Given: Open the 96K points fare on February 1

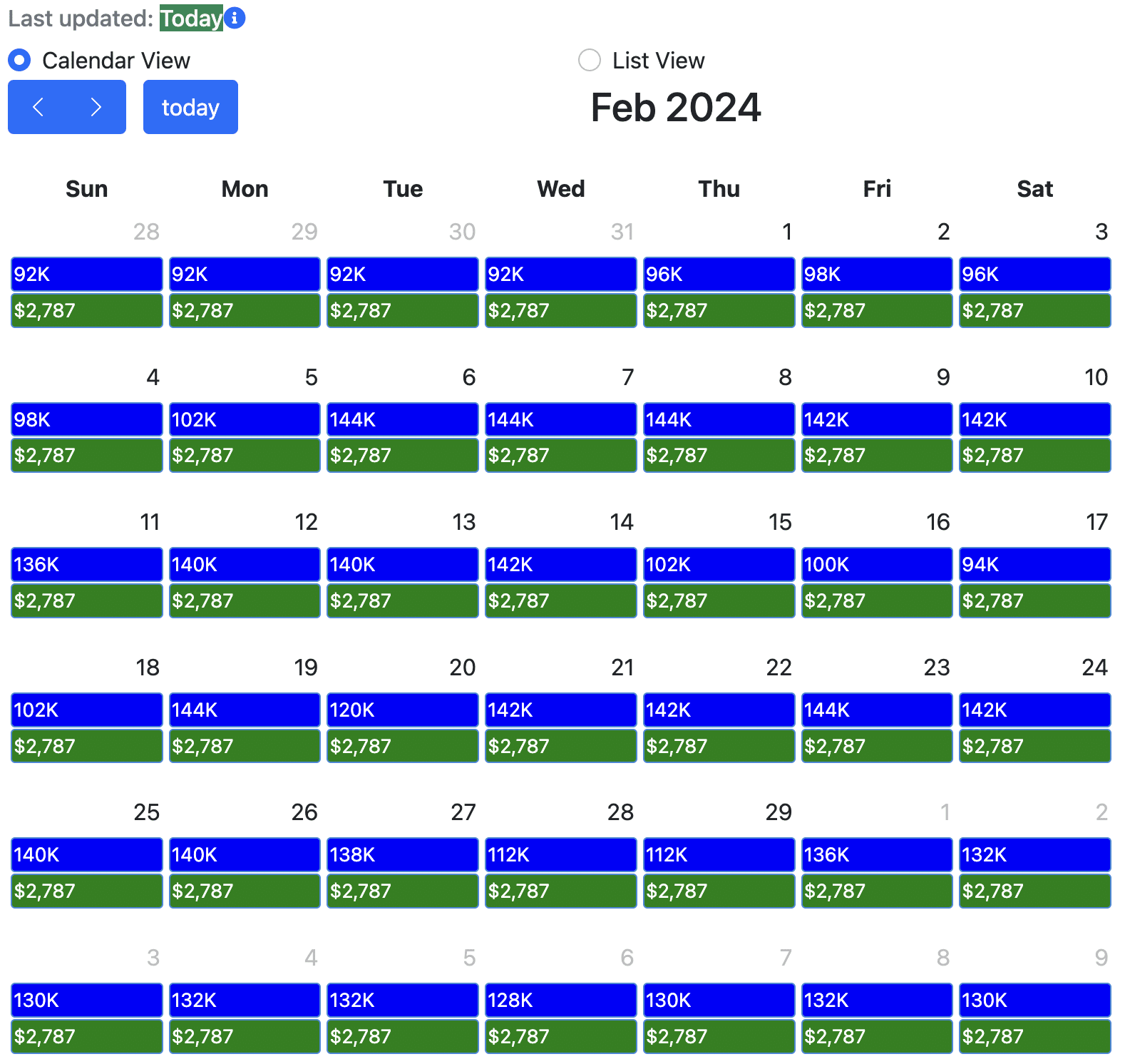Looking at the screenshot, I should 719,274.
